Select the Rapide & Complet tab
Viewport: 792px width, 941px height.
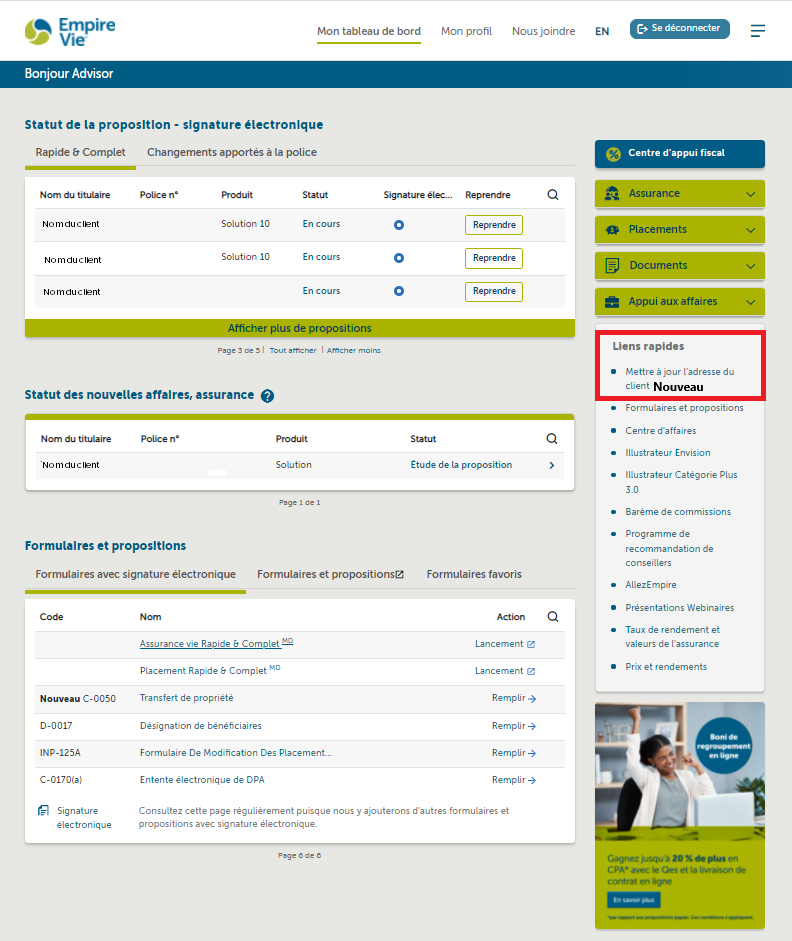coord(80,152)
